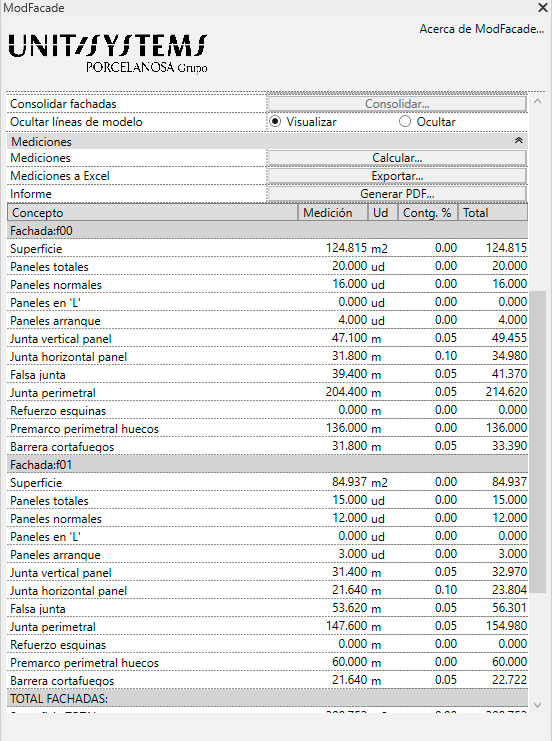Screen dimensions: 552x741
Task: Click the vertical scrollbar thumb
Action: (537, 442)
